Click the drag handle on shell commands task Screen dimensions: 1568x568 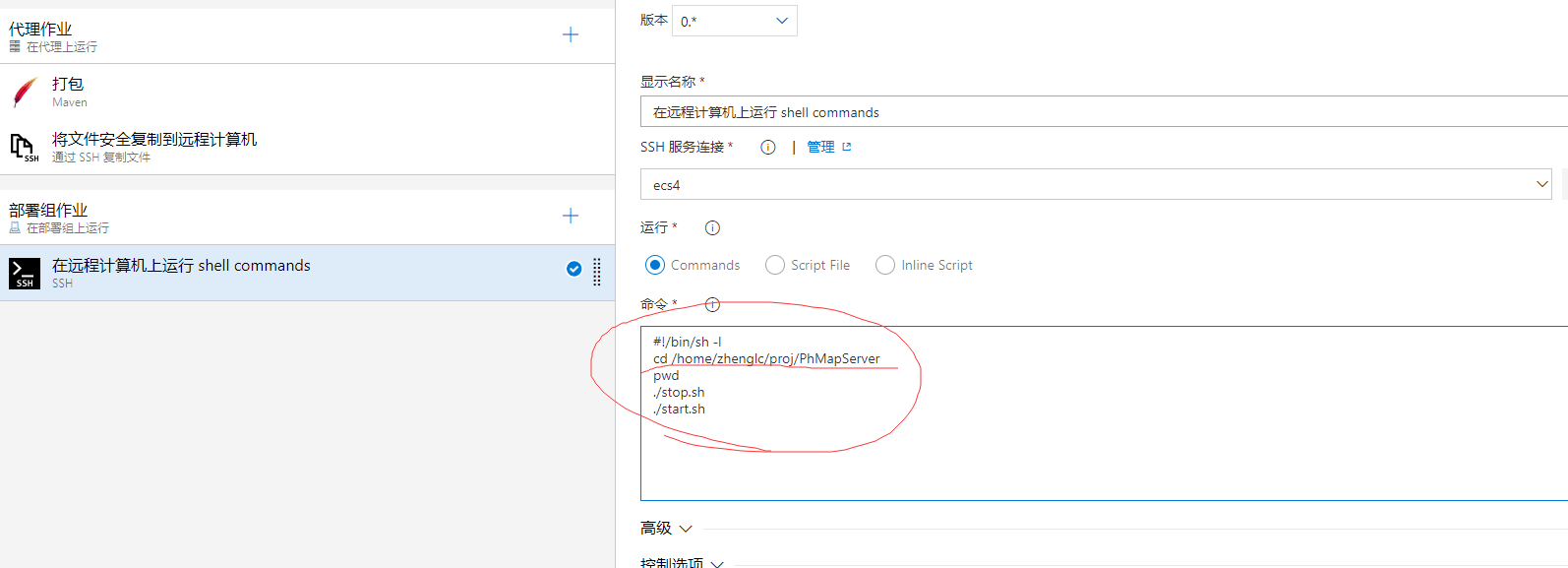pyautogui.click(x=597, y=272)
